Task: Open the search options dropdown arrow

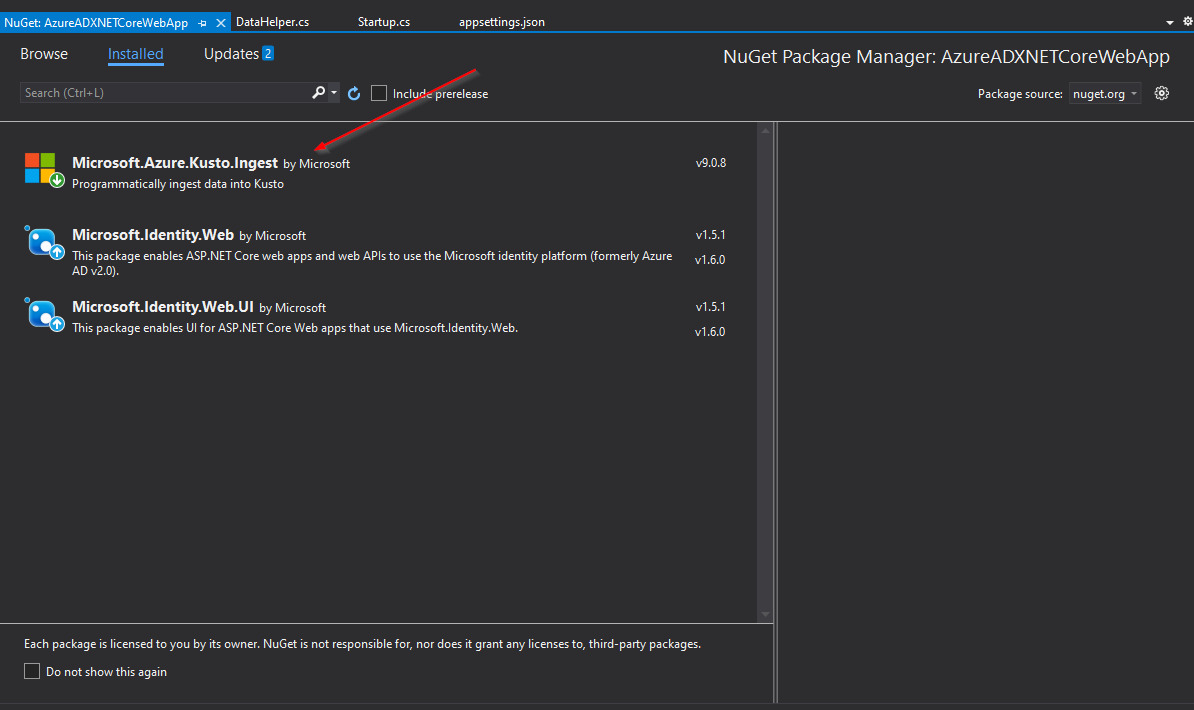Action: [330, 92]
